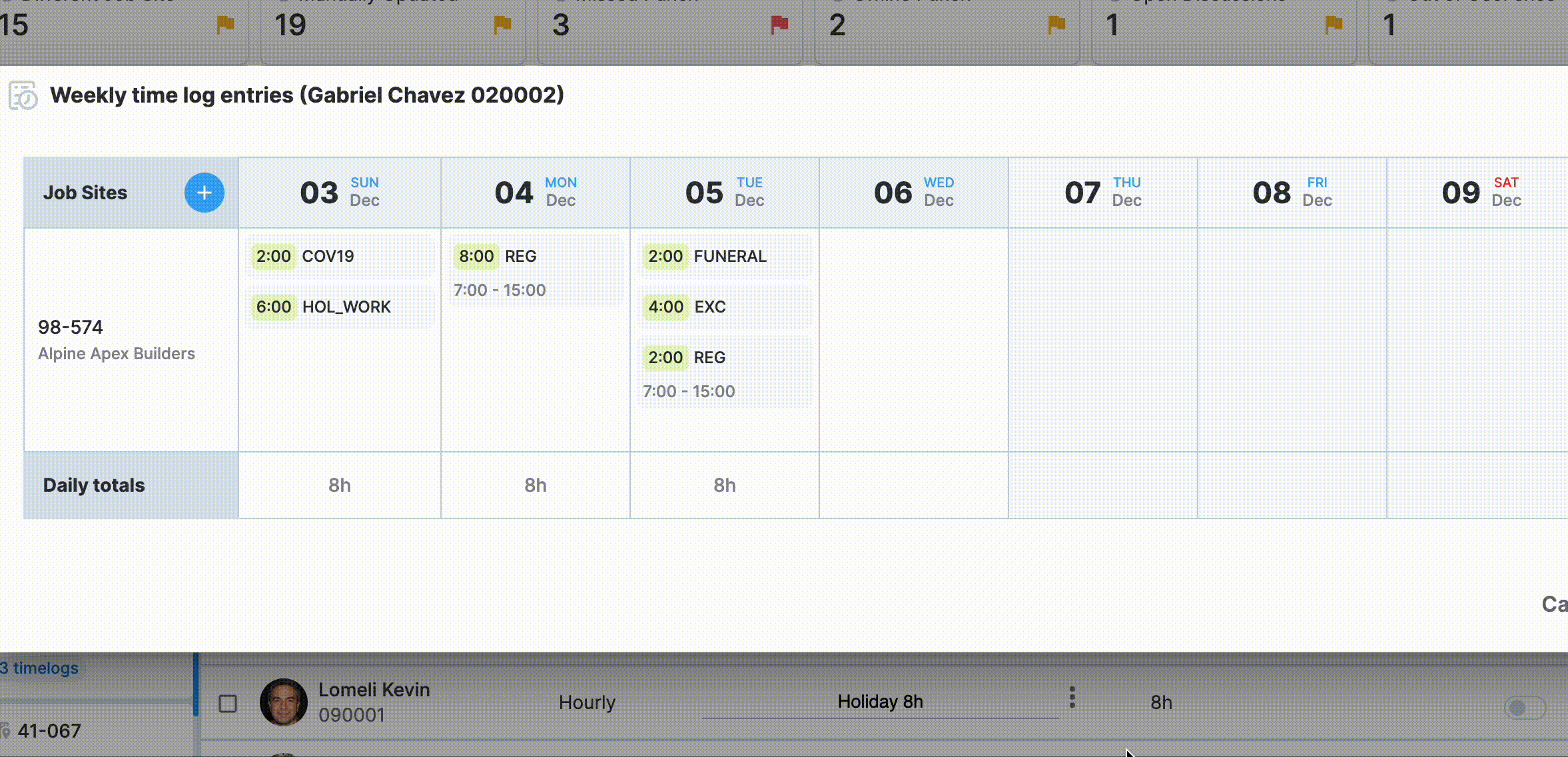Click the orange flag beside count 19
The width and height of the screenshot is (1568, 757).
pos(502,25)
